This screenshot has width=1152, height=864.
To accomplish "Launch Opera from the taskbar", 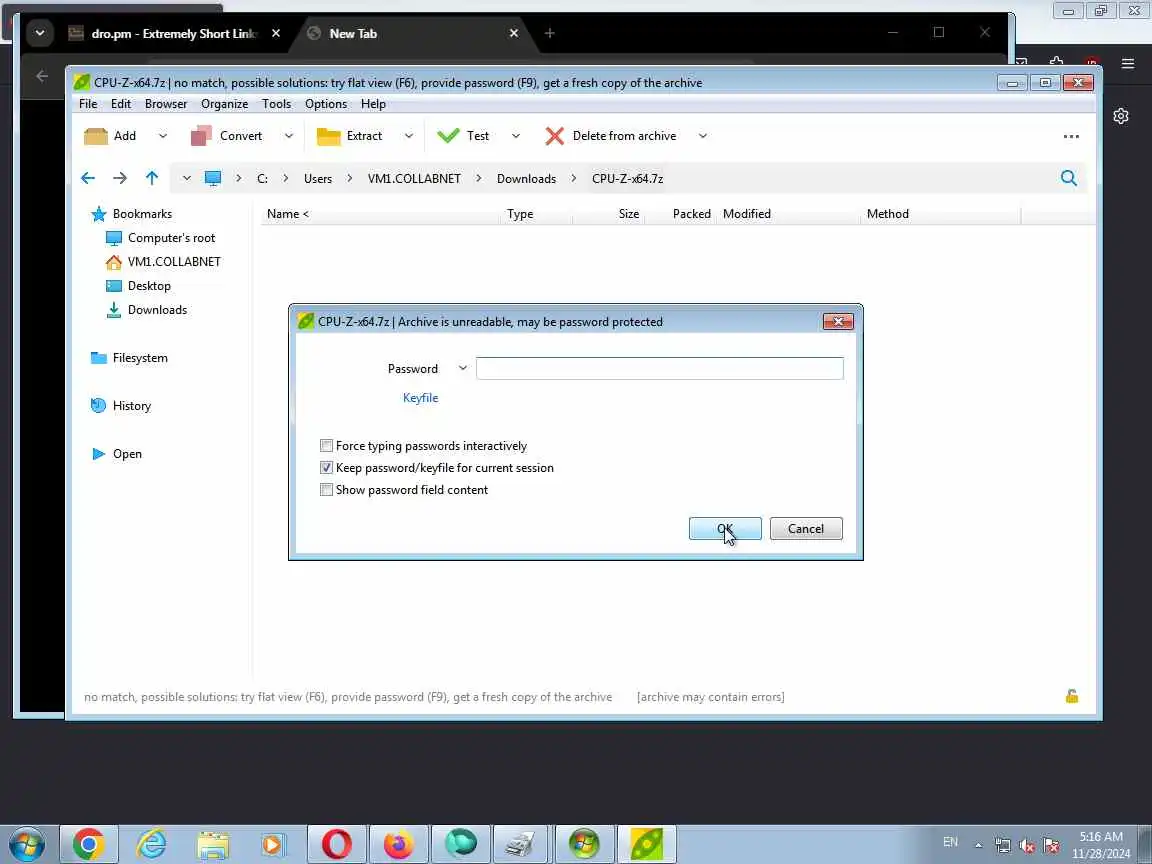I will [336, 844].
